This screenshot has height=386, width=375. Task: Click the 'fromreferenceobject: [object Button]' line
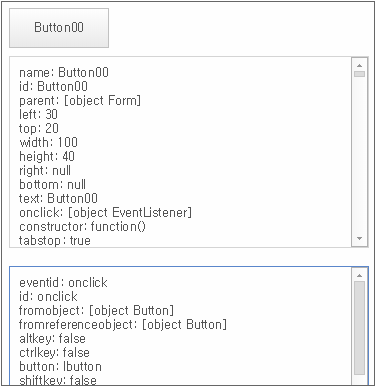123,324
